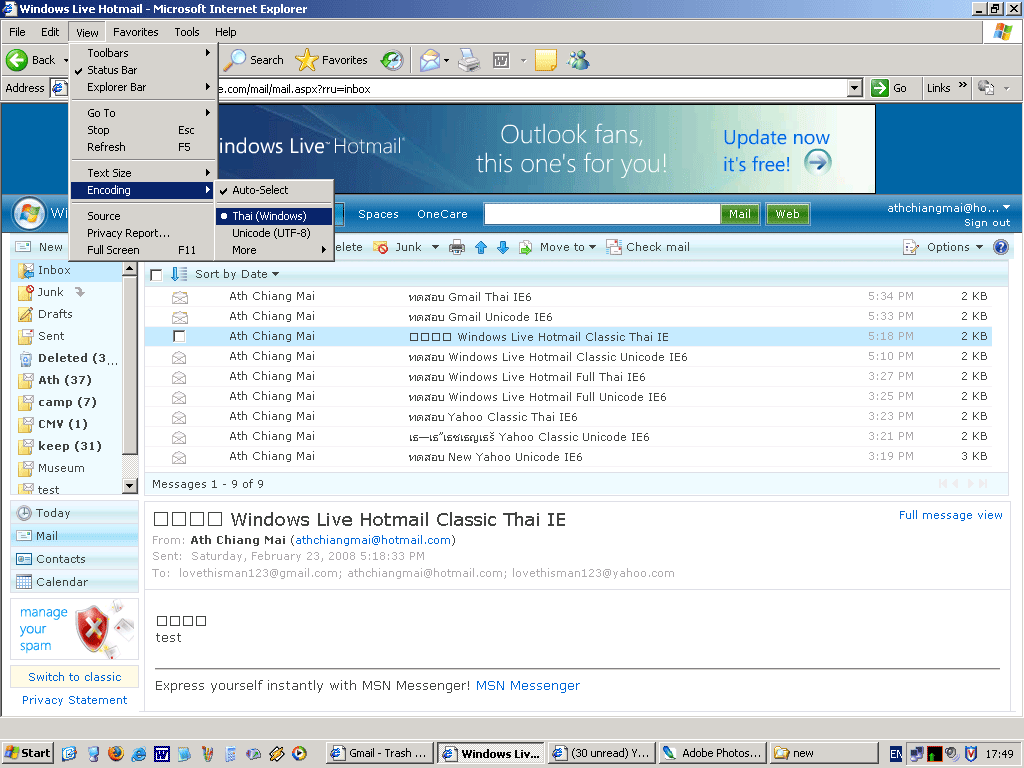Open the Sort by Date dropdown
Image resolution: width=1024 pixels, height=768 pixels.
click(x=237, y=274)
